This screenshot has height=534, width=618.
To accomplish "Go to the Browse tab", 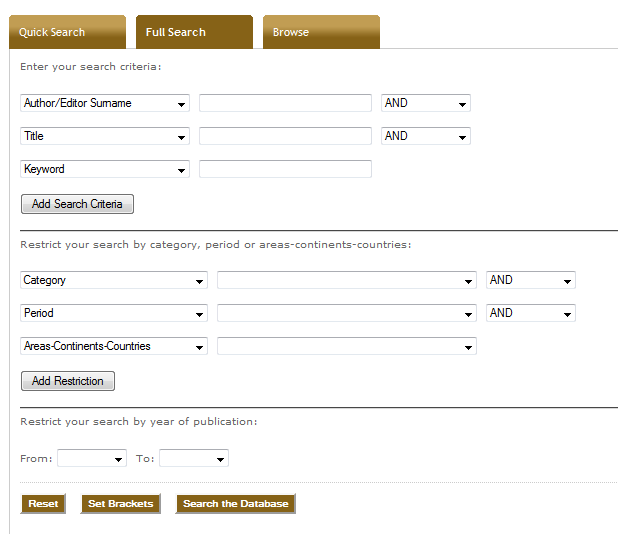I will (321, 32).
